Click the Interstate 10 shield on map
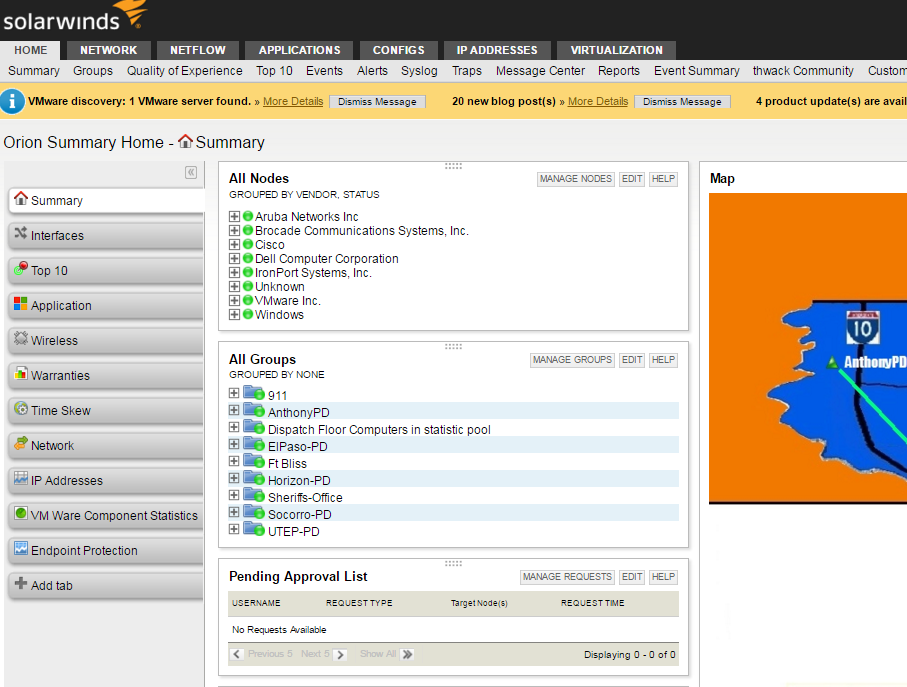The width and height of the screenshot is (907, 687). pyautogui.click(x=862, y=328)
